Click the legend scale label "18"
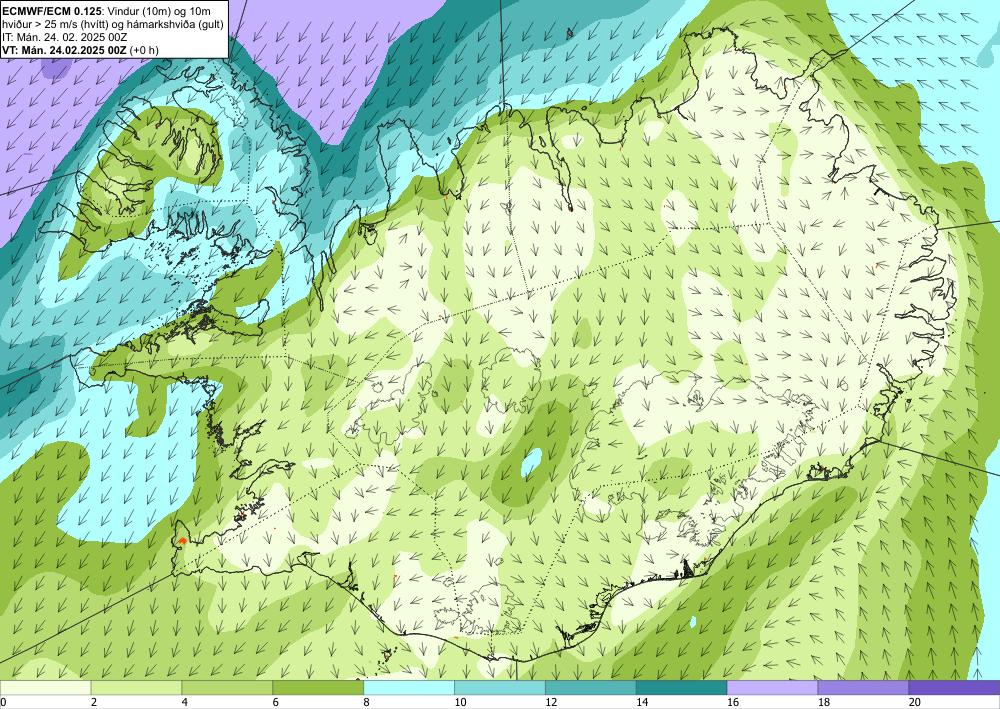 point(823,702)
